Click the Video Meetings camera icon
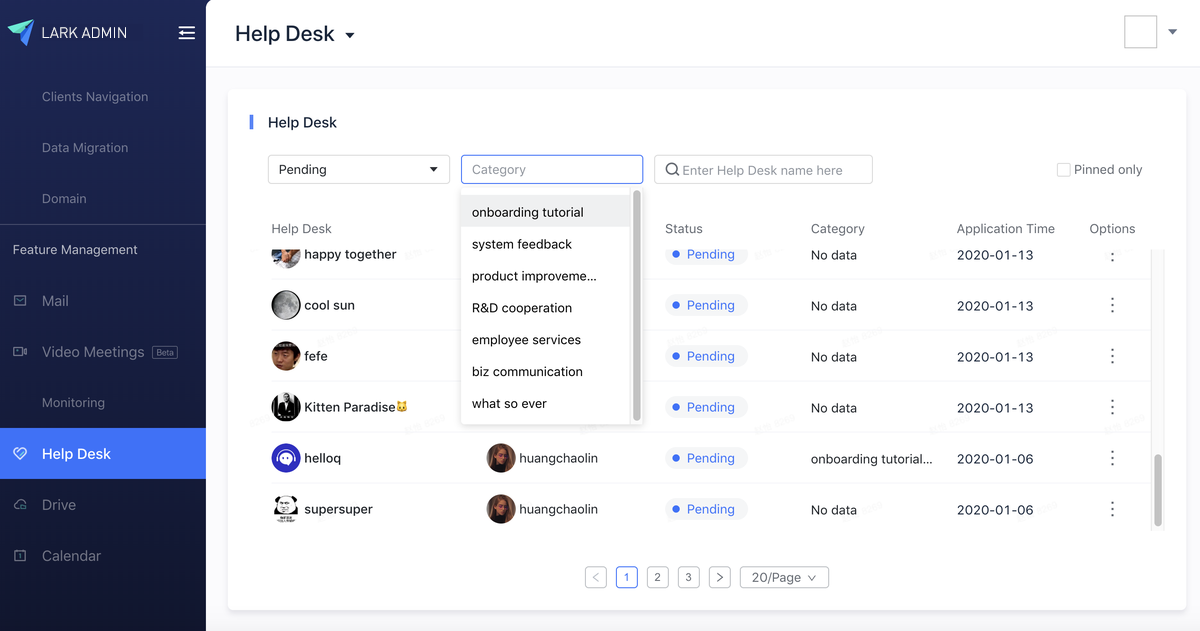1200x631 pixels. tap(20, 352)
